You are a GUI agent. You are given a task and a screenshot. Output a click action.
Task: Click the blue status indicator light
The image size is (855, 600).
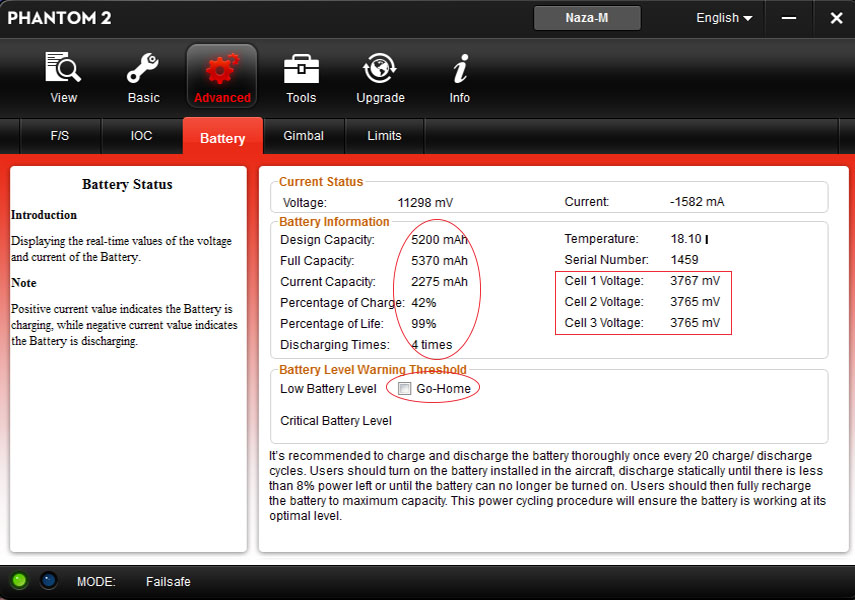point(49,580)
